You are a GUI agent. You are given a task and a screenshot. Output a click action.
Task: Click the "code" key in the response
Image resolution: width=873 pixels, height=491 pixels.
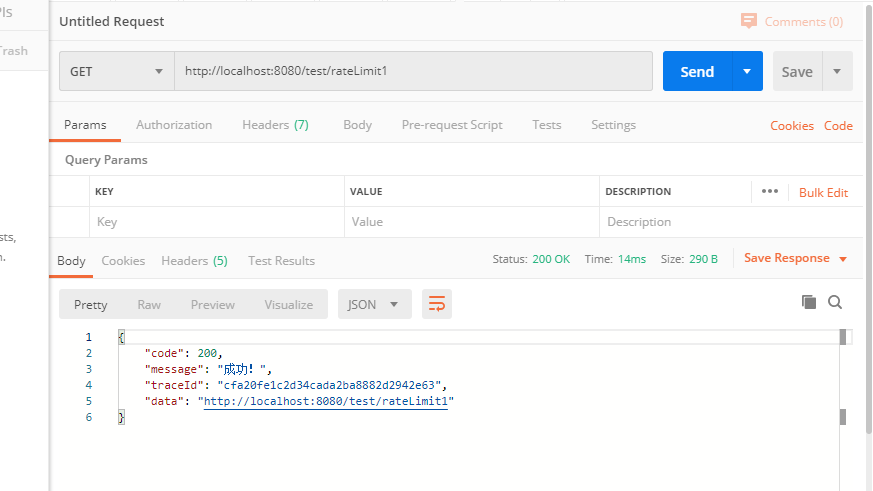[164, 353]
